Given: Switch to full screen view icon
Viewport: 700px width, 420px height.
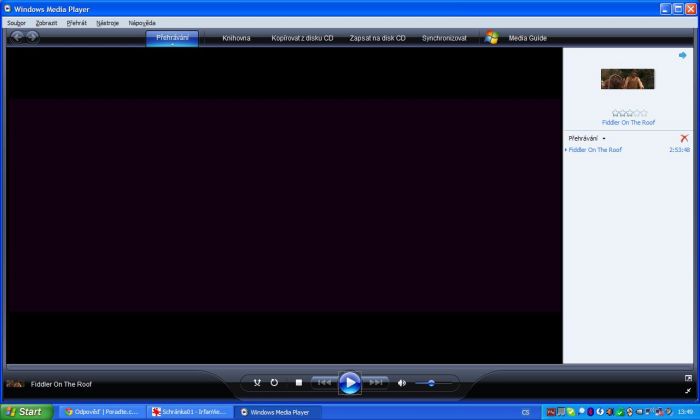Looking at the screenshot, I should pyautogui.click(x=688, y=378).
